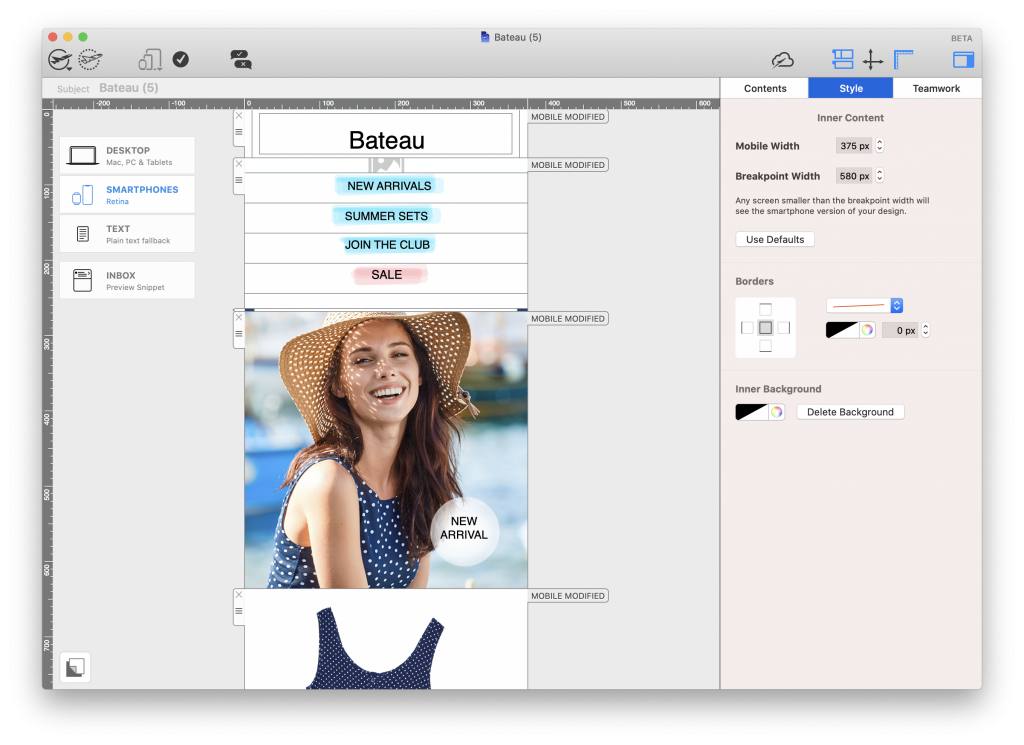The height and width of the screenshot is (745, 1024).
Task: Open the border color wheel picker
Action: point(867,330)
